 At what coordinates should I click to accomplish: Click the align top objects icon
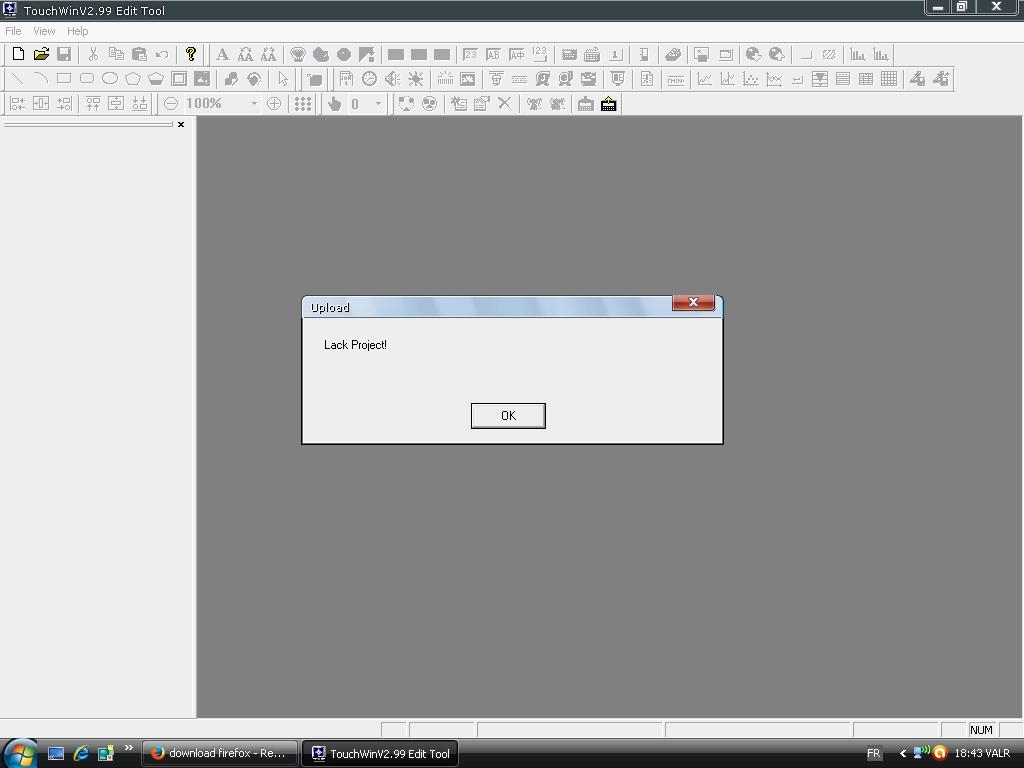[93, 103]
